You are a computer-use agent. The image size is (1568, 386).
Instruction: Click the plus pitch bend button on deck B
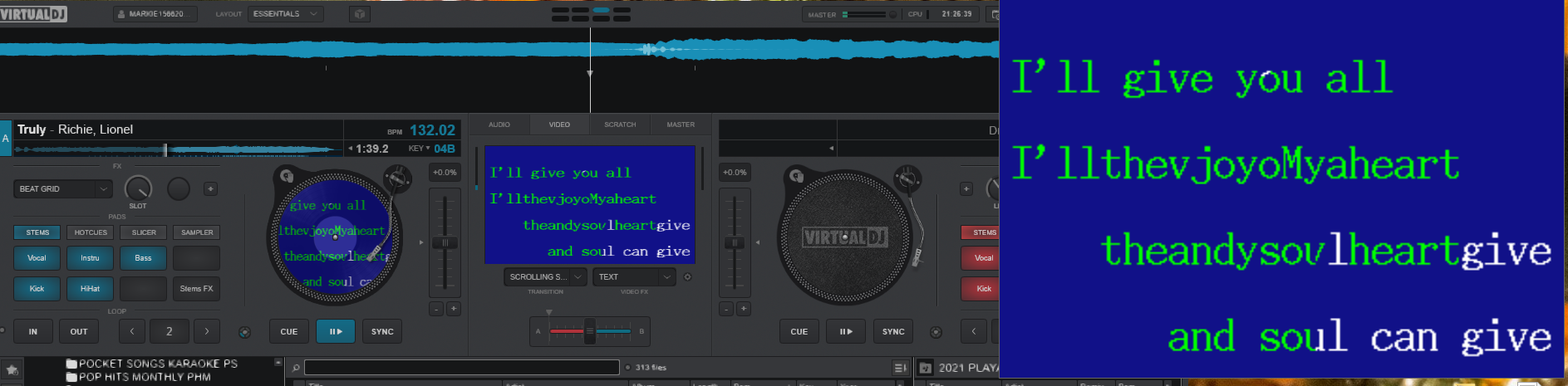click(x=744, y=309)
